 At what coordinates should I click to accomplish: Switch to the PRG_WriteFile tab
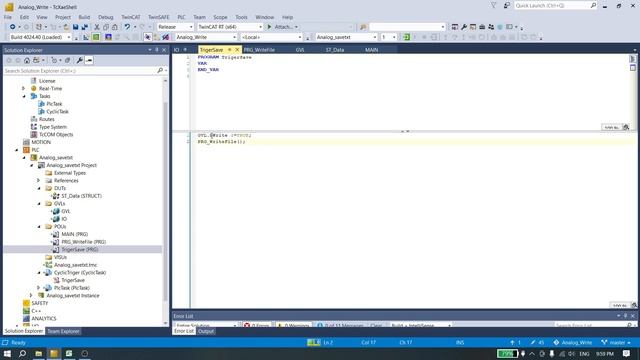click(259, 50)
